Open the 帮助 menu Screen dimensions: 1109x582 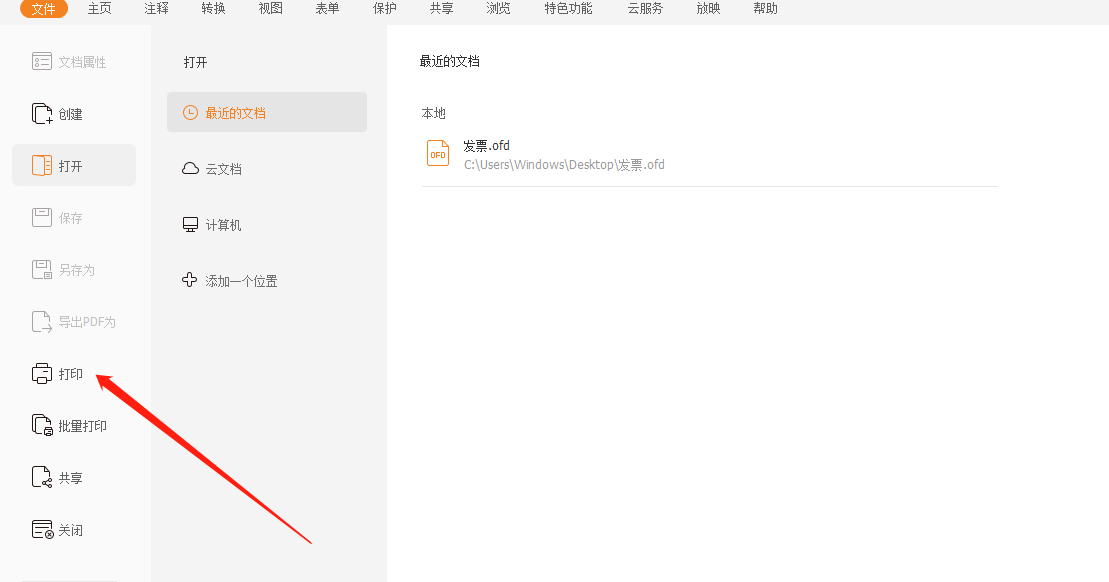(x=765, y=9)
